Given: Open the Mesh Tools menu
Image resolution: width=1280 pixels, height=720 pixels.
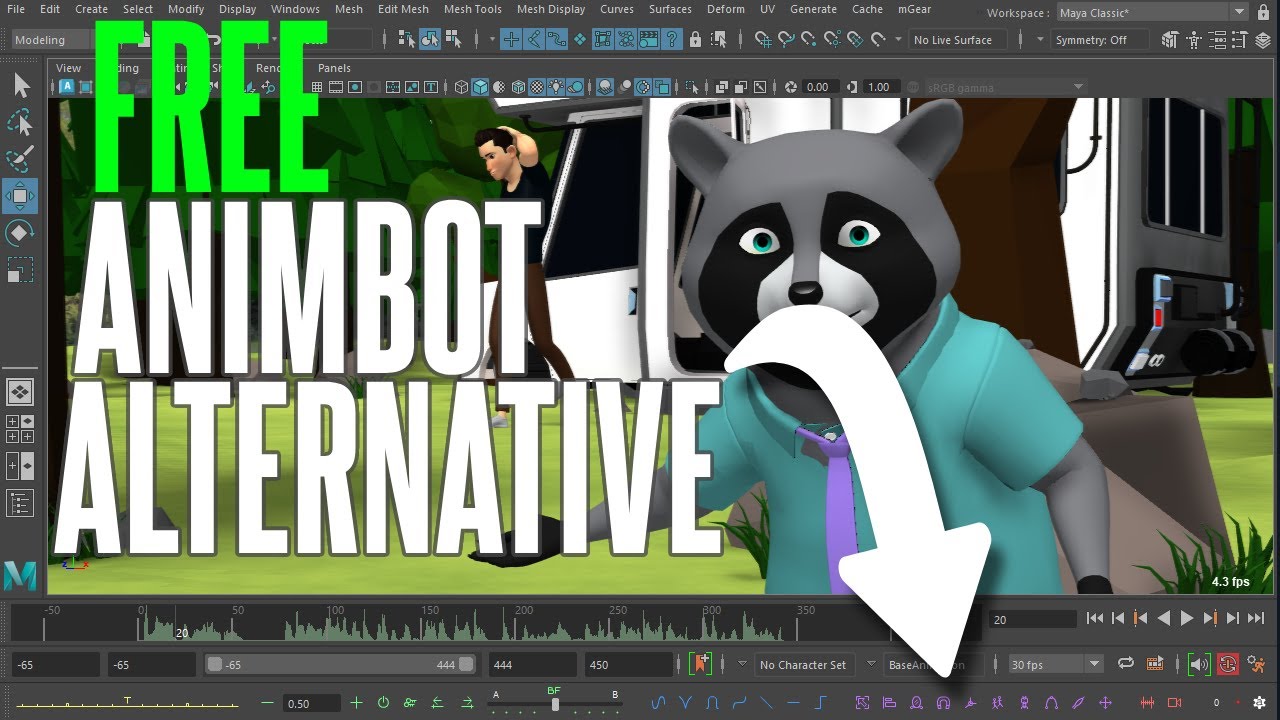Looking at the screenshot, I should coord(473,9).
